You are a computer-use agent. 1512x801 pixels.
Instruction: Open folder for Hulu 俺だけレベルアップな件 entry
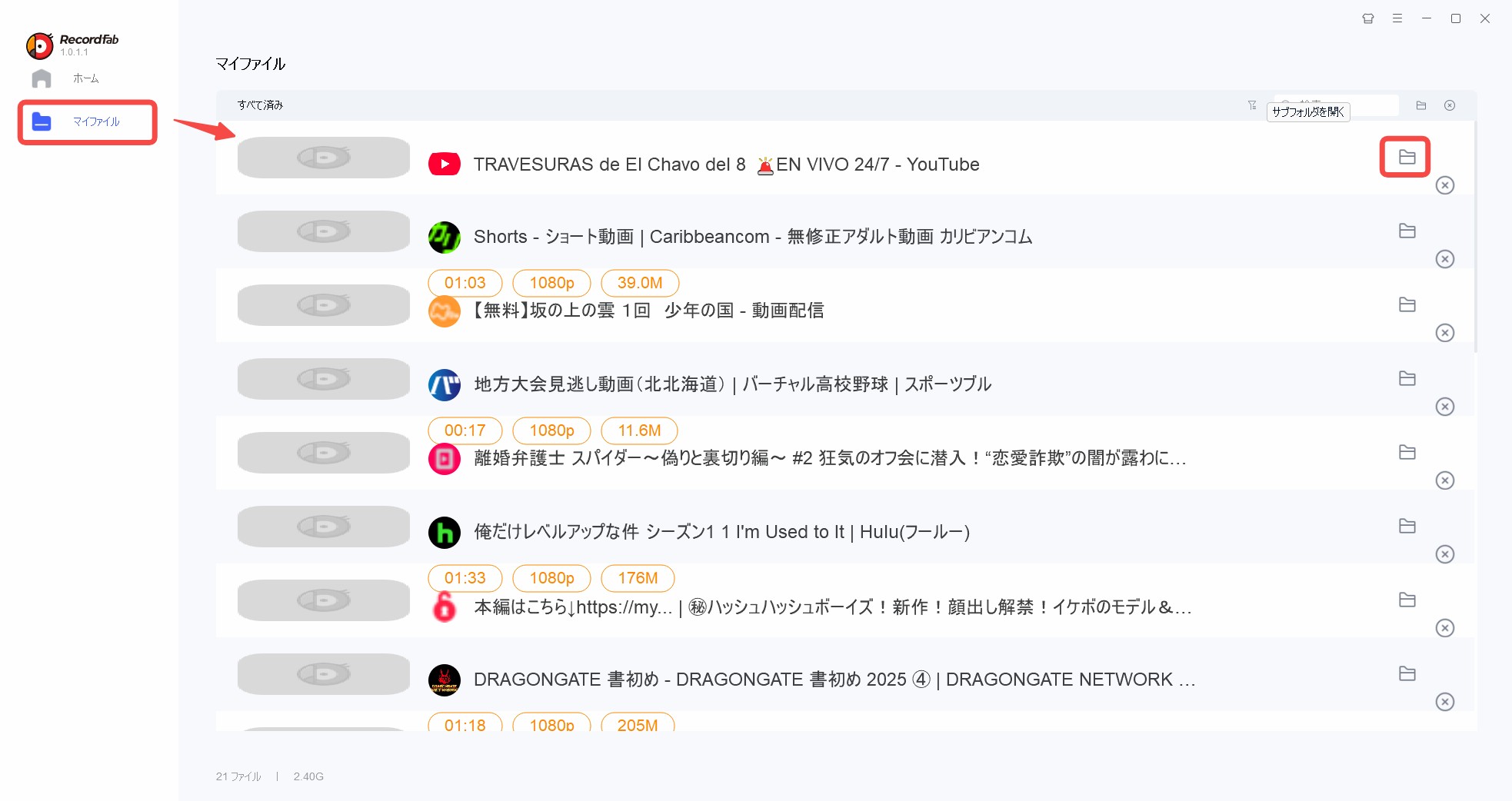(1407, 526)
